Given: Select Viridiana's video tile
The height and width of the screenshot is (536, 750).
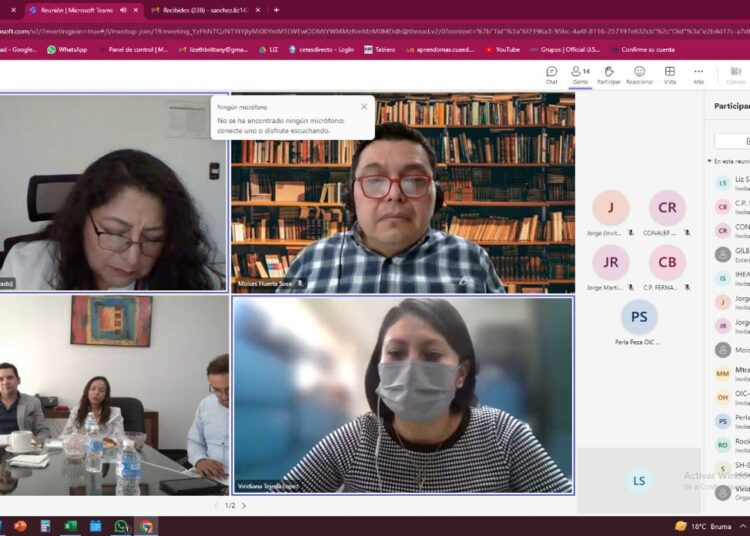Looking at the screenshot, I should pyautogui.click(x=403, y=395).
